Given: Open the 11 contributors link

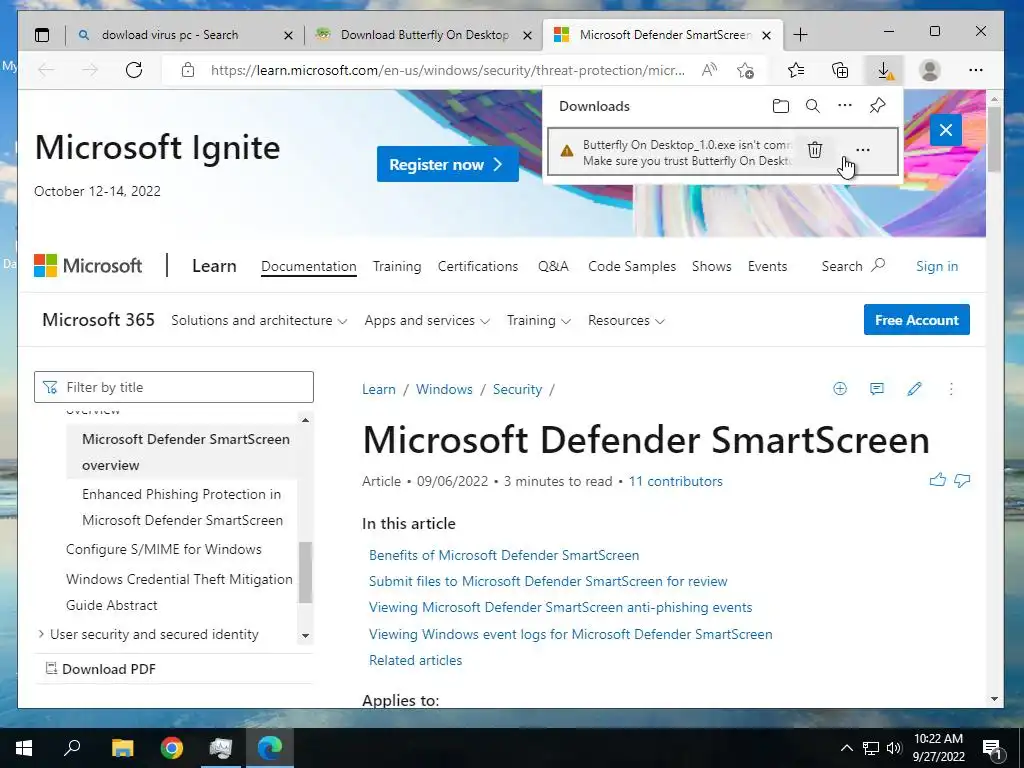Looking at the screenshot, I should (675, 481).
